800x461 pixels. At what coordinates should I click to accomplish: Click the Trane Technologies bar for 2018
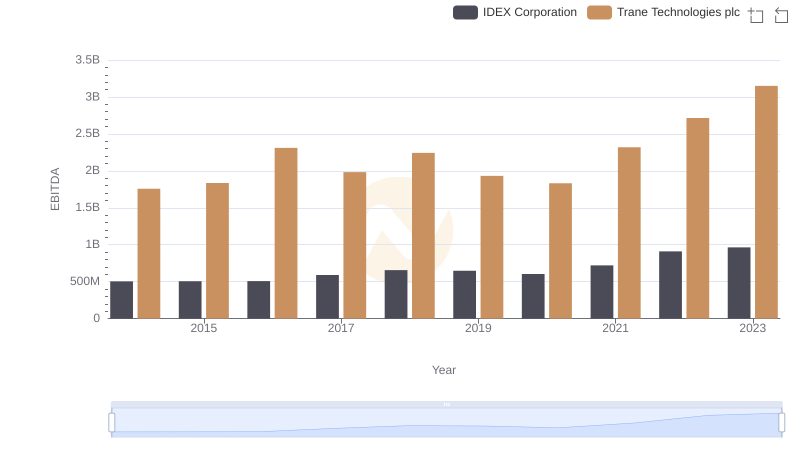423,236
